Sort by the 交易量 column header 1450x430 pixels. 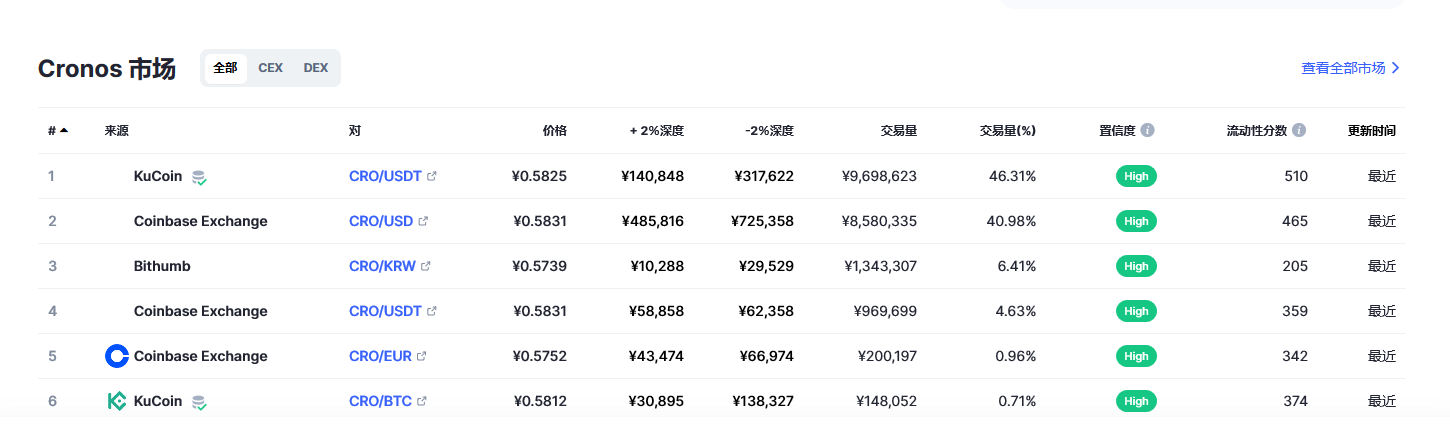(899, 130)
